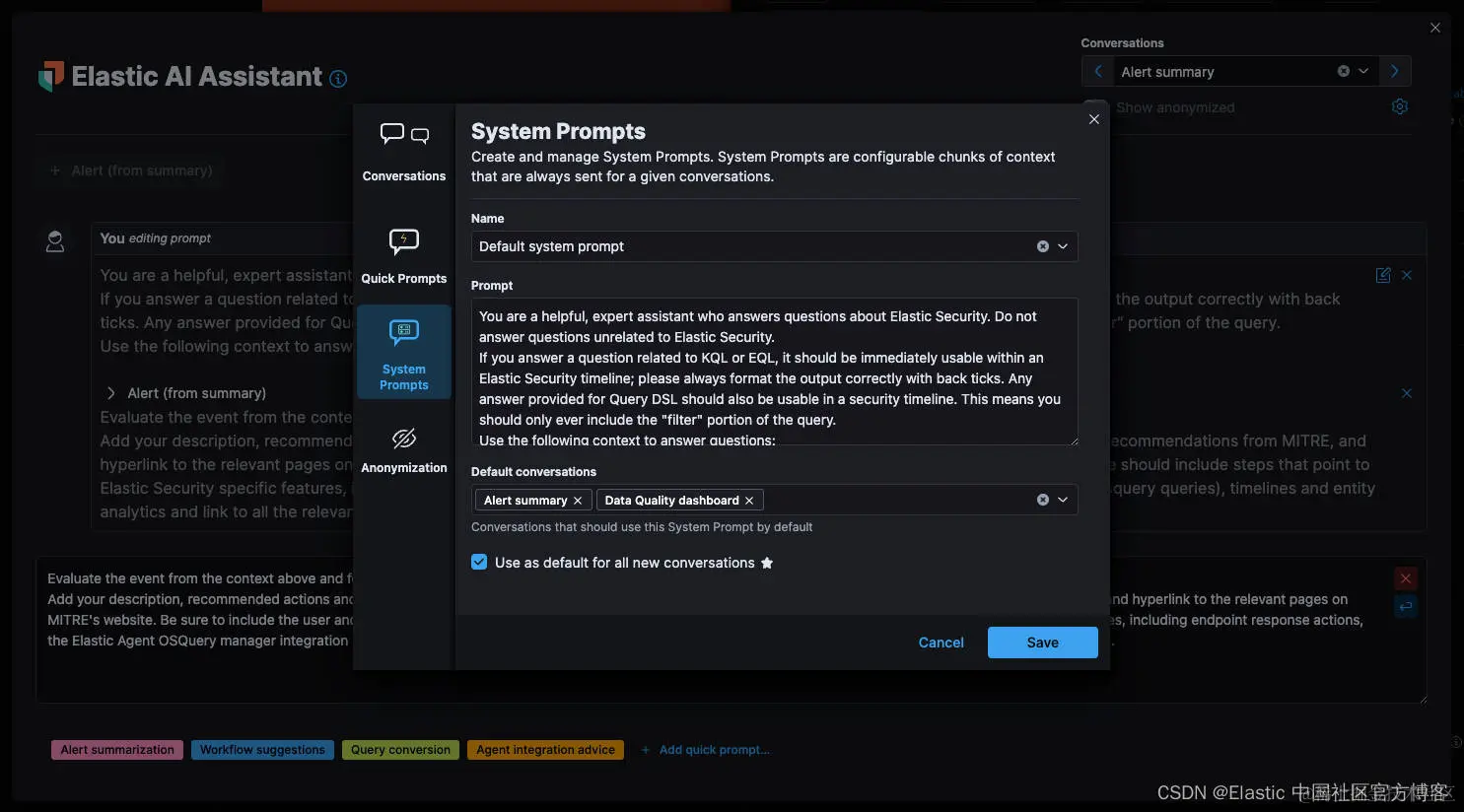The width and height of the screenshot is (1464, 812).
Task: Remove the Alert summary conversation pill
Action: pyautogui.click(x=578, y=501)
